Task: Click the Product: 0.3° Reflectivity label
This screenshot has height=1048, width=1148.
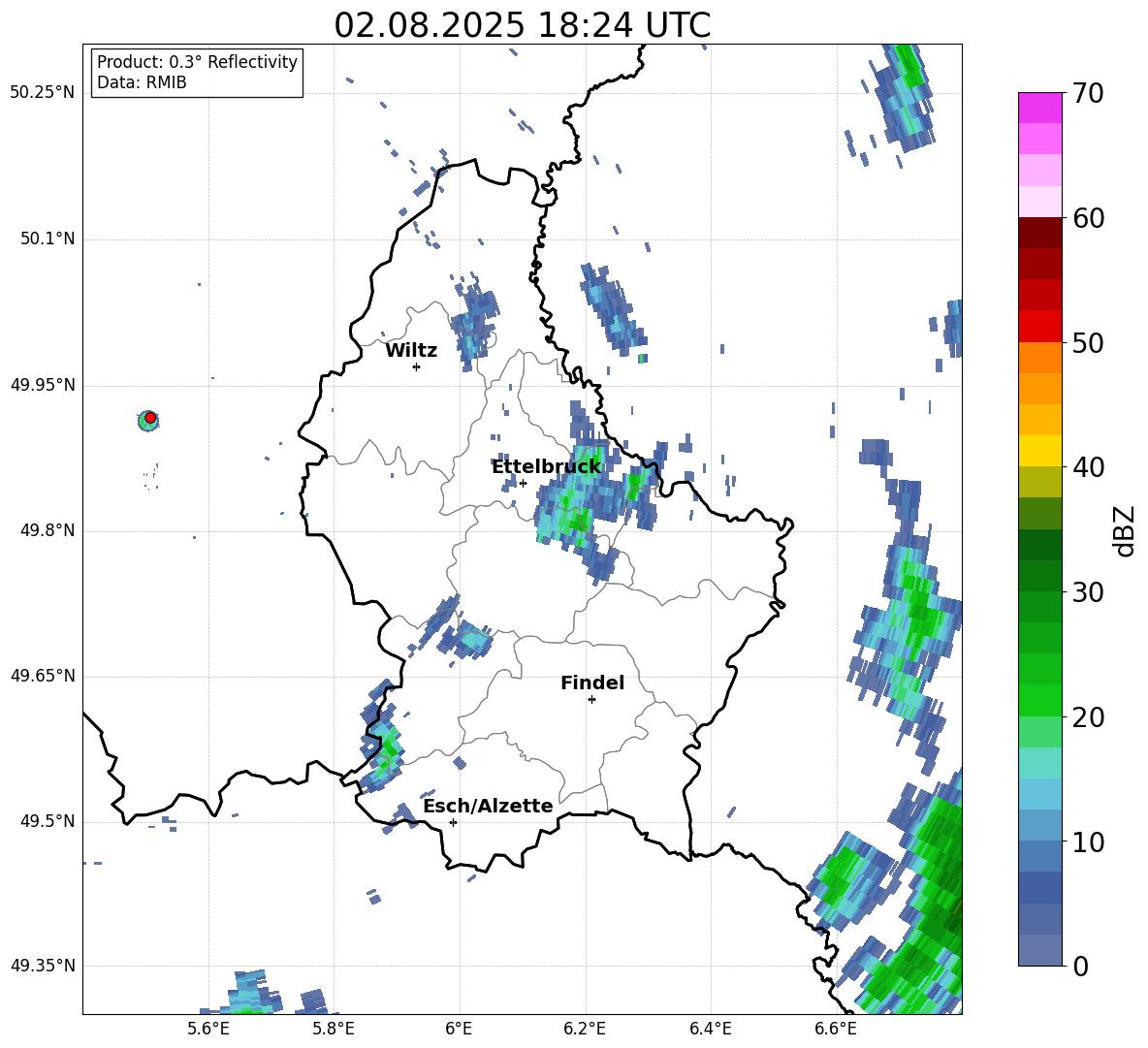Action: 197,61
